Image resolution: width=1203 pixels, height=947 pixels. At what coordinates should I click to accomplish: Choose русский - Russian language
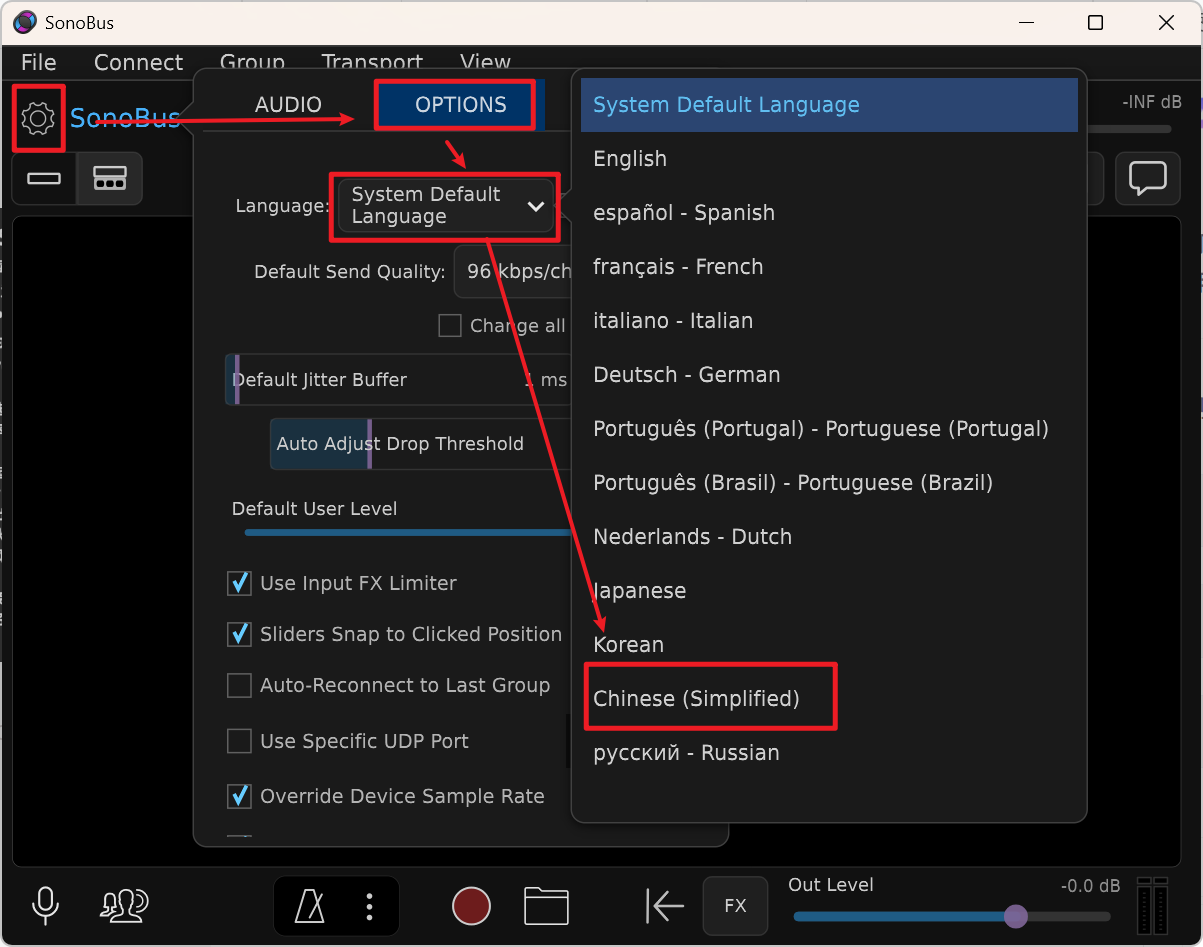click(x=829, y=753)
